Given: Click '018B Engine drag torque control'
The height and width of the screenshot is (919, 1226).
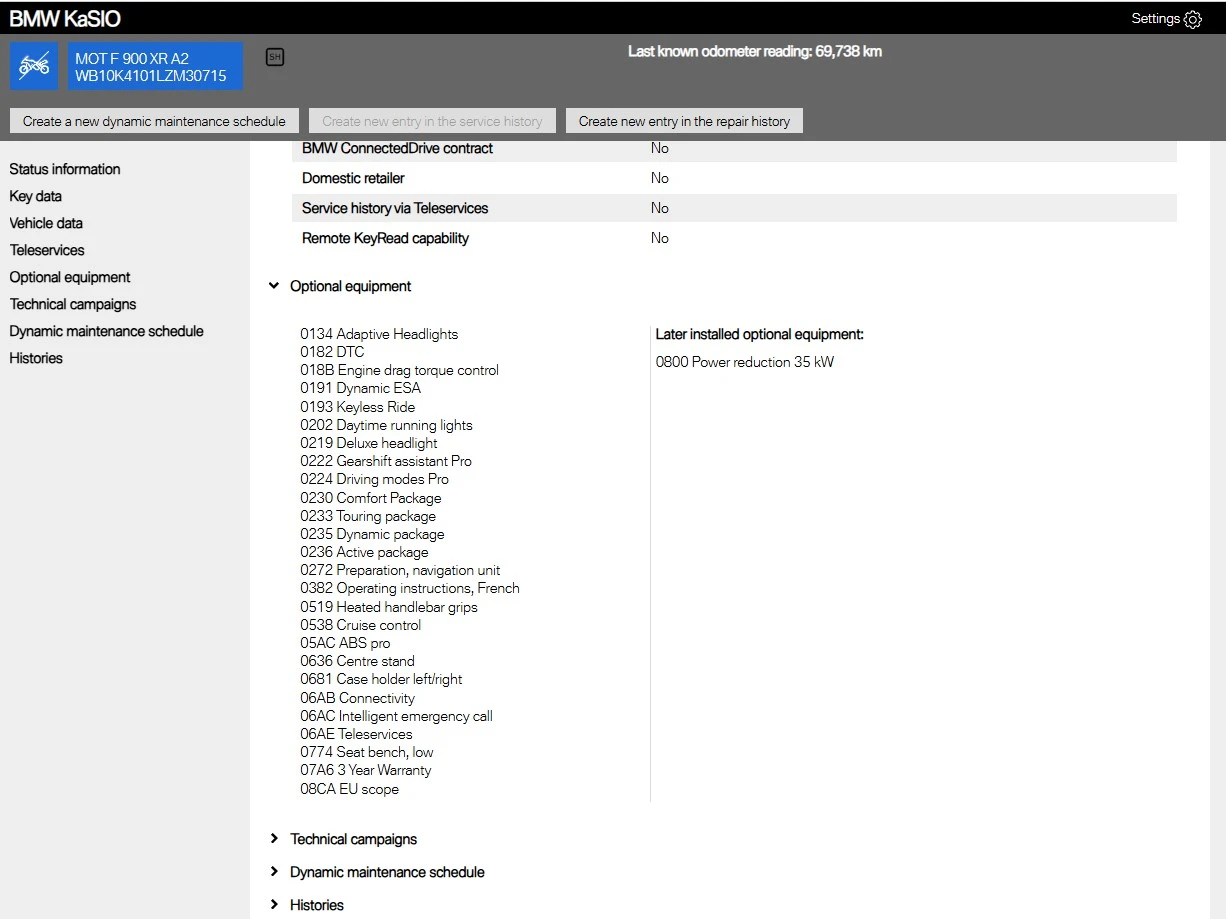Looking at the screenshot, I should pyautogui.click(x=399, y=370).
